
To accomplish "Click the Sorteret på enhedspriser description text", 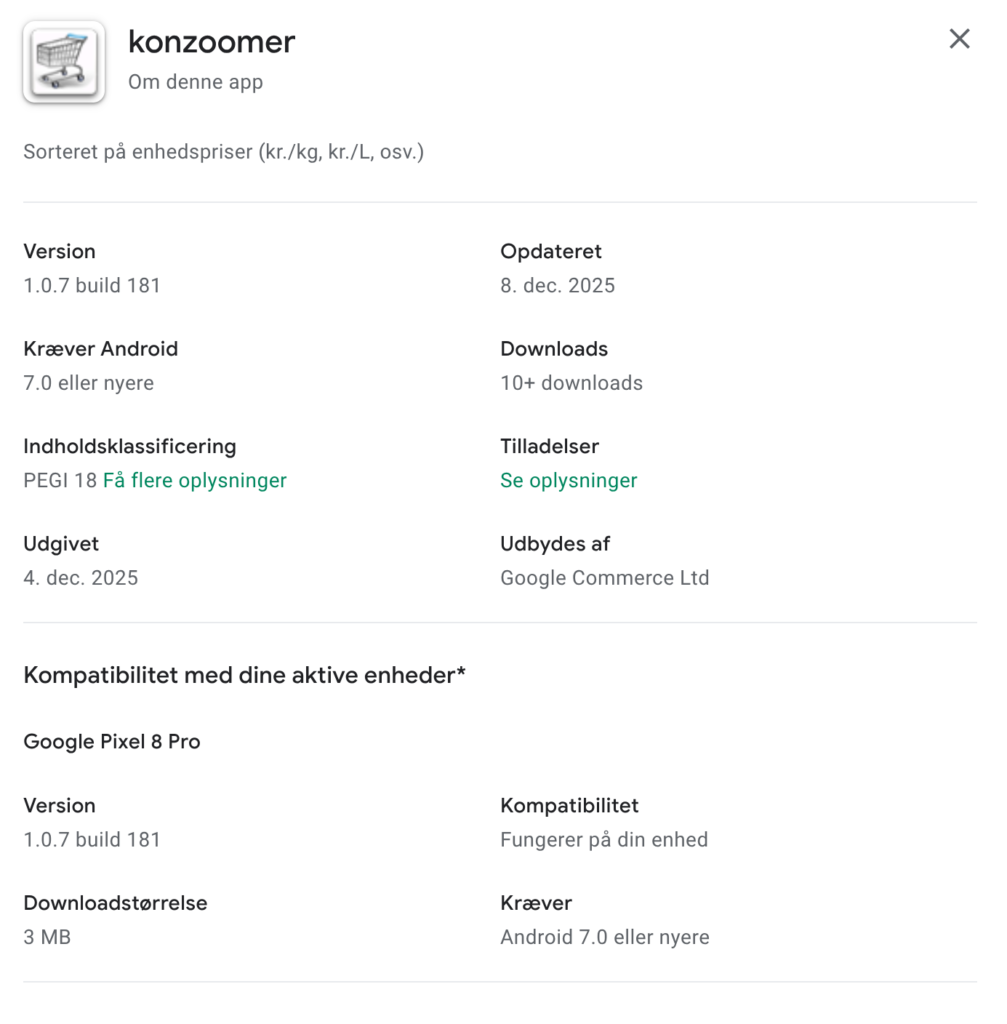I will [223, 154].
